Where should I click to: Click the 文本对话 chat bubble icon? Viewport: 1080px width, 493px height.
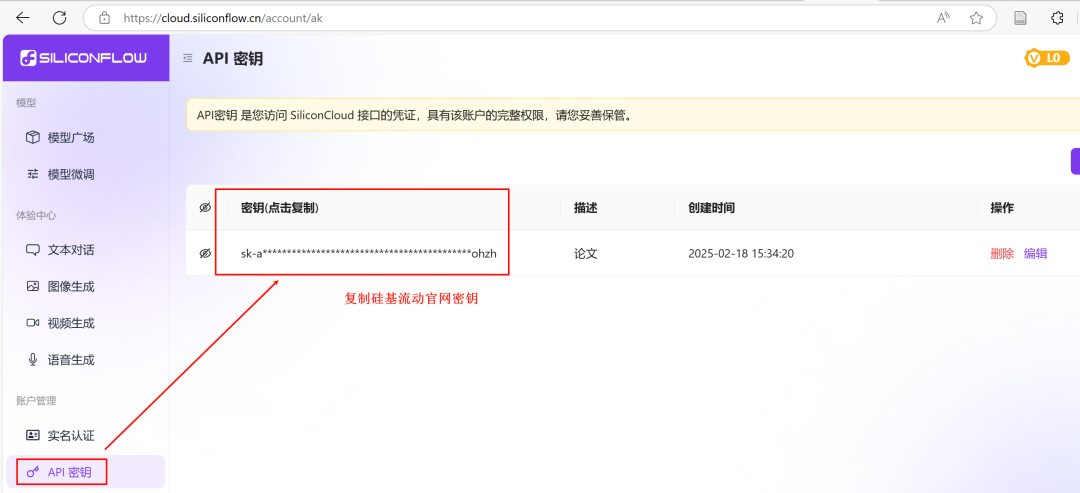tap(32, 250)
